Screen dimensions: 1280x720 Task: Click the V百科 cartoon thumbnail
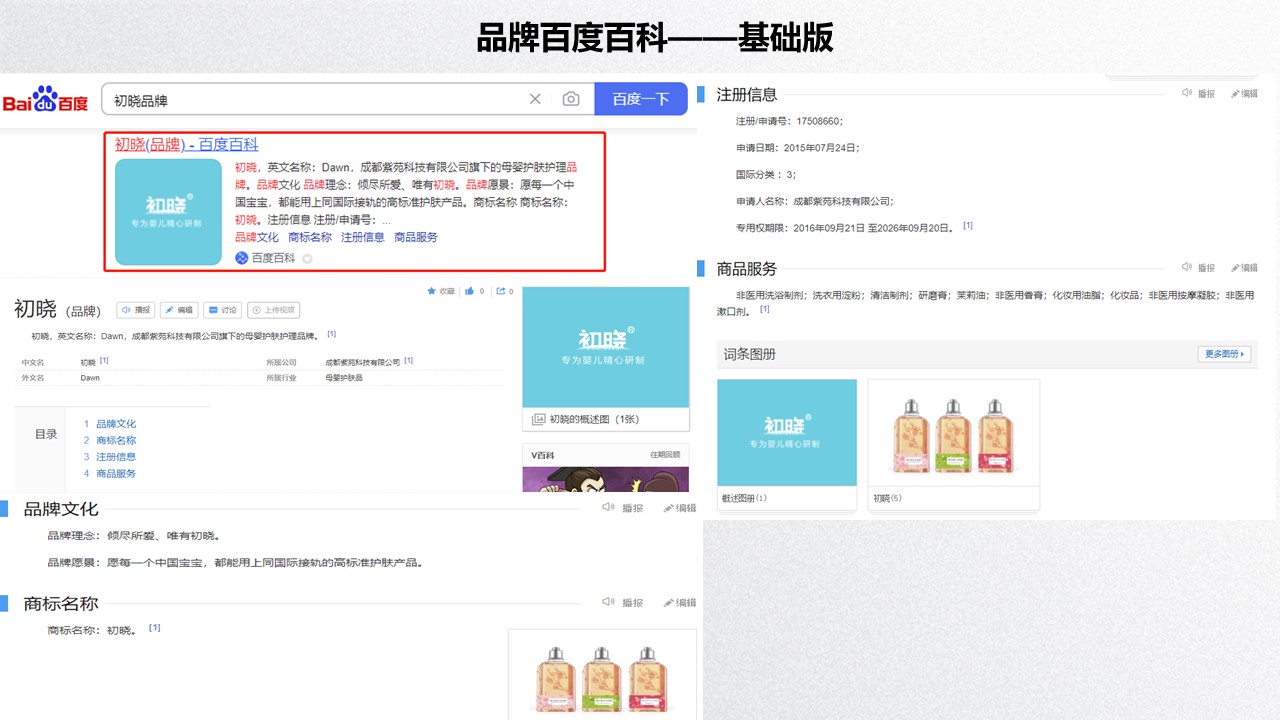point(605,479)
